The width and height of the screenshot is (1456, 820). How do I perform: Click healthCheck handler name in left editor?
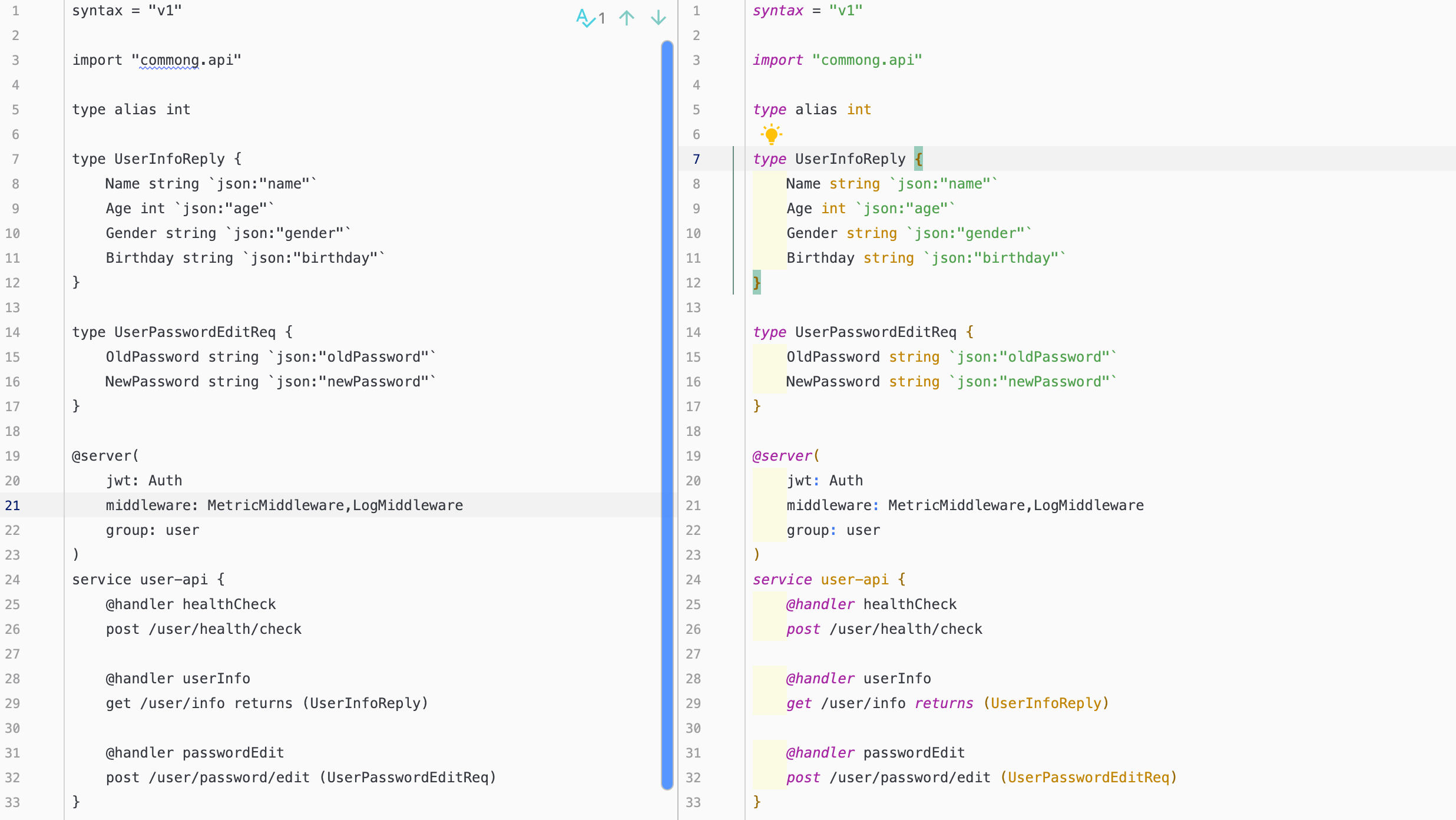point(229,604)
